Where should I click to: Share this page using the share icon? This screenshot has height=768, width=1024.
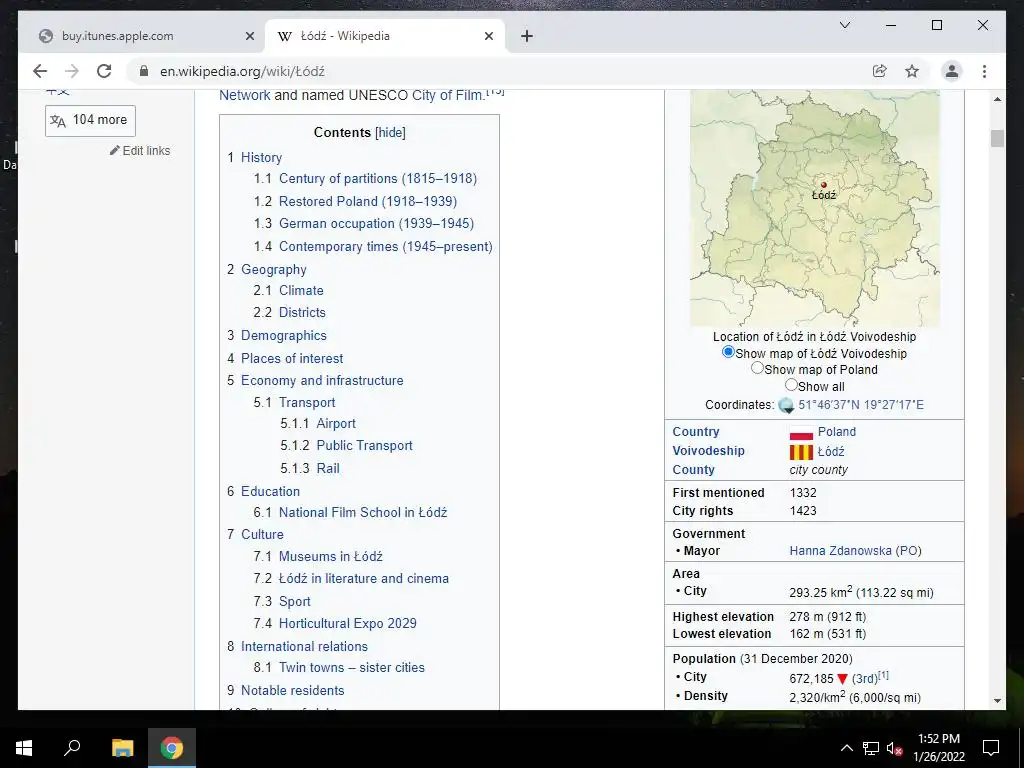coord(880,71)
